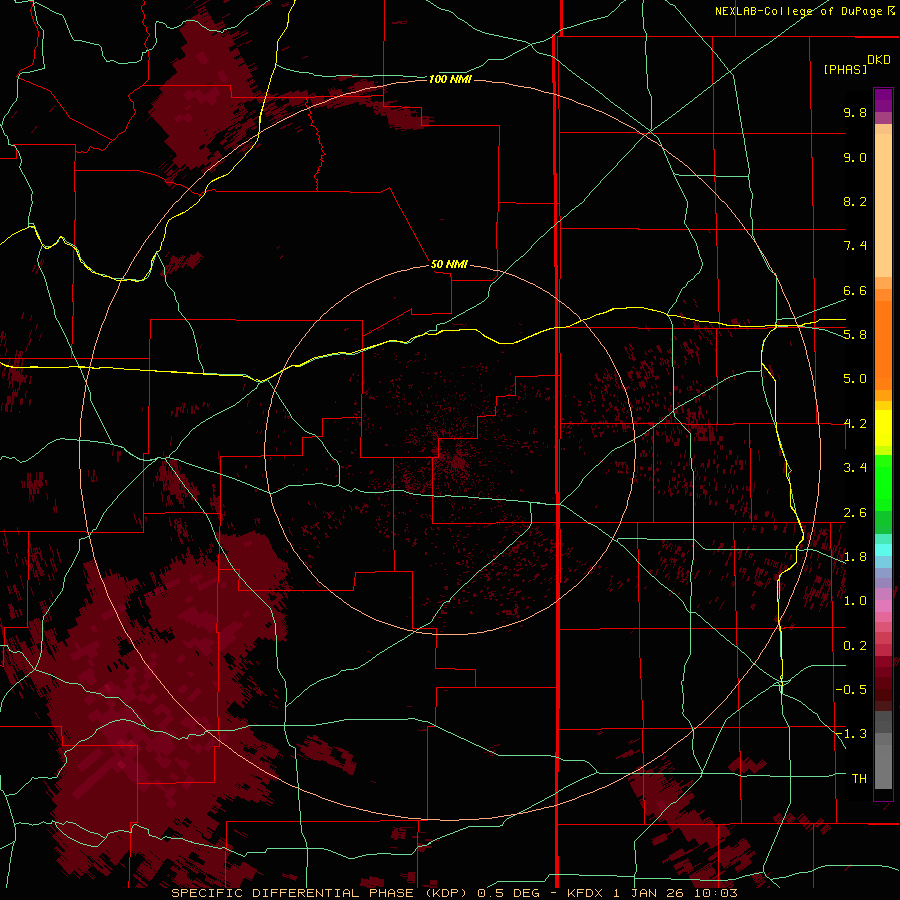The image size is (900, 900).
Task: Click the 4.2 value on the color scale
Action: tap(855, 424)
